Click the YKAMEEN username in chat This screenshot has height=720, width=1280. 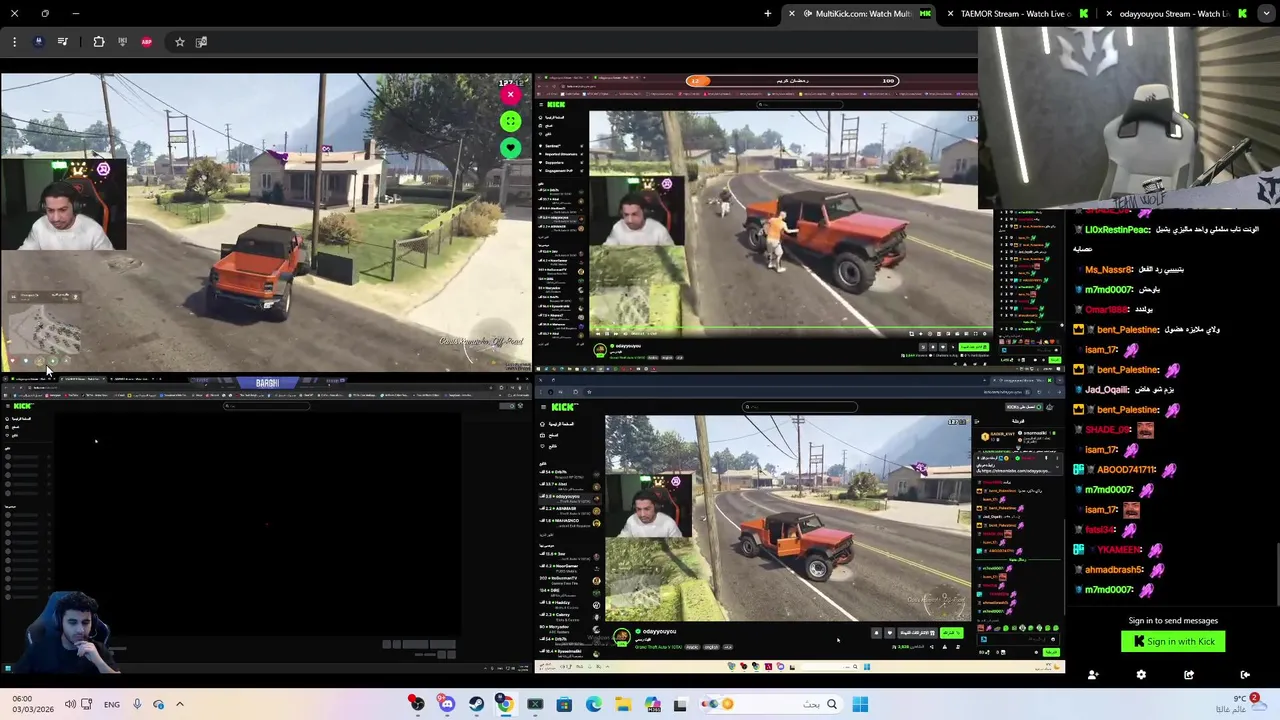[1120, 550]
